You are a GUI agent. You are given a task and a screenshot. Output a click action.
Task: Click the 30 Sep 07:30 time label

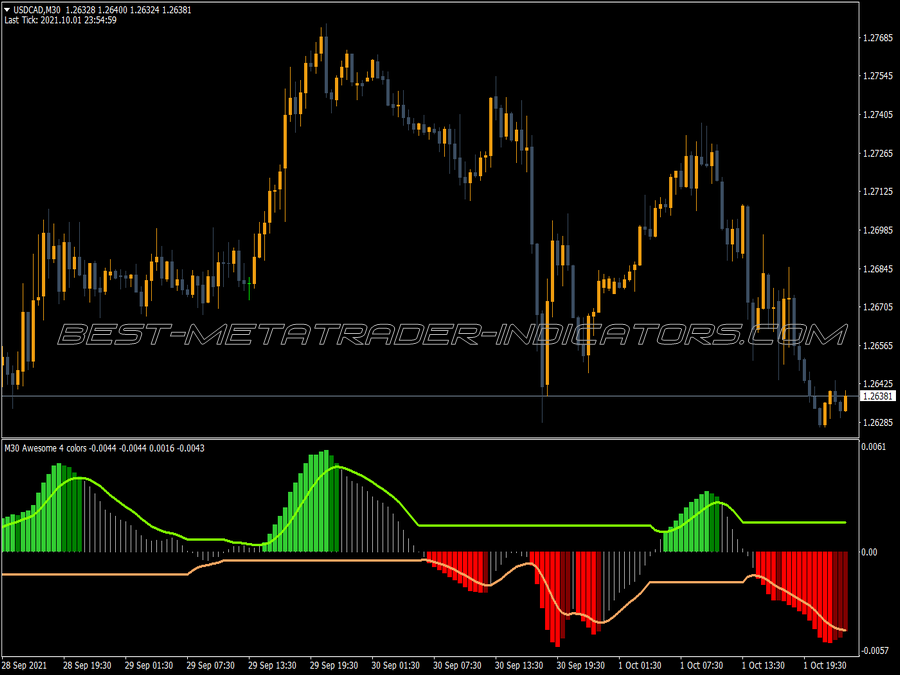point(457,665)
